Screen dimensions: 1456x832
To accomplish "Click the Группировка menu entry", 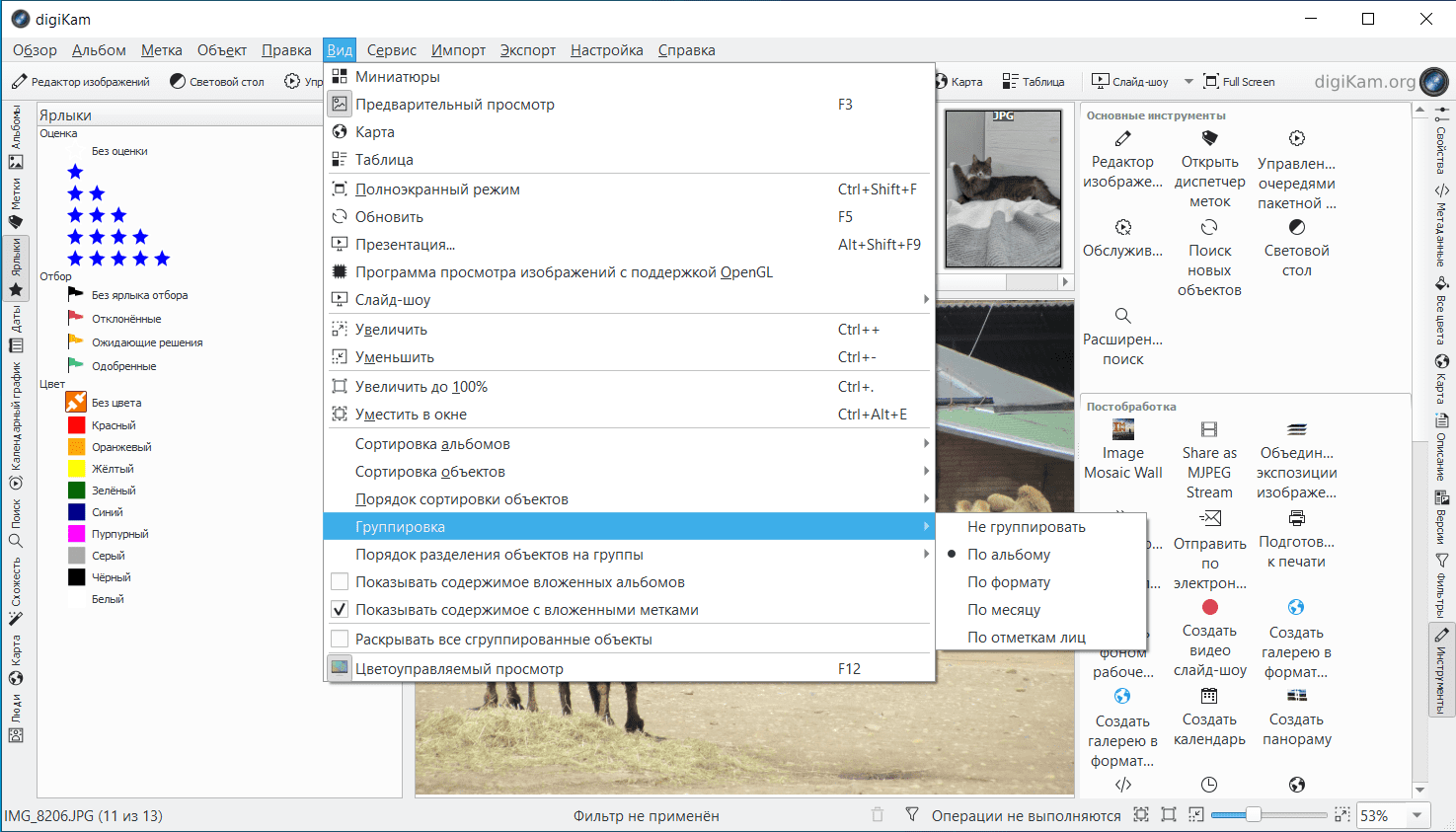I will pos(630,527).
